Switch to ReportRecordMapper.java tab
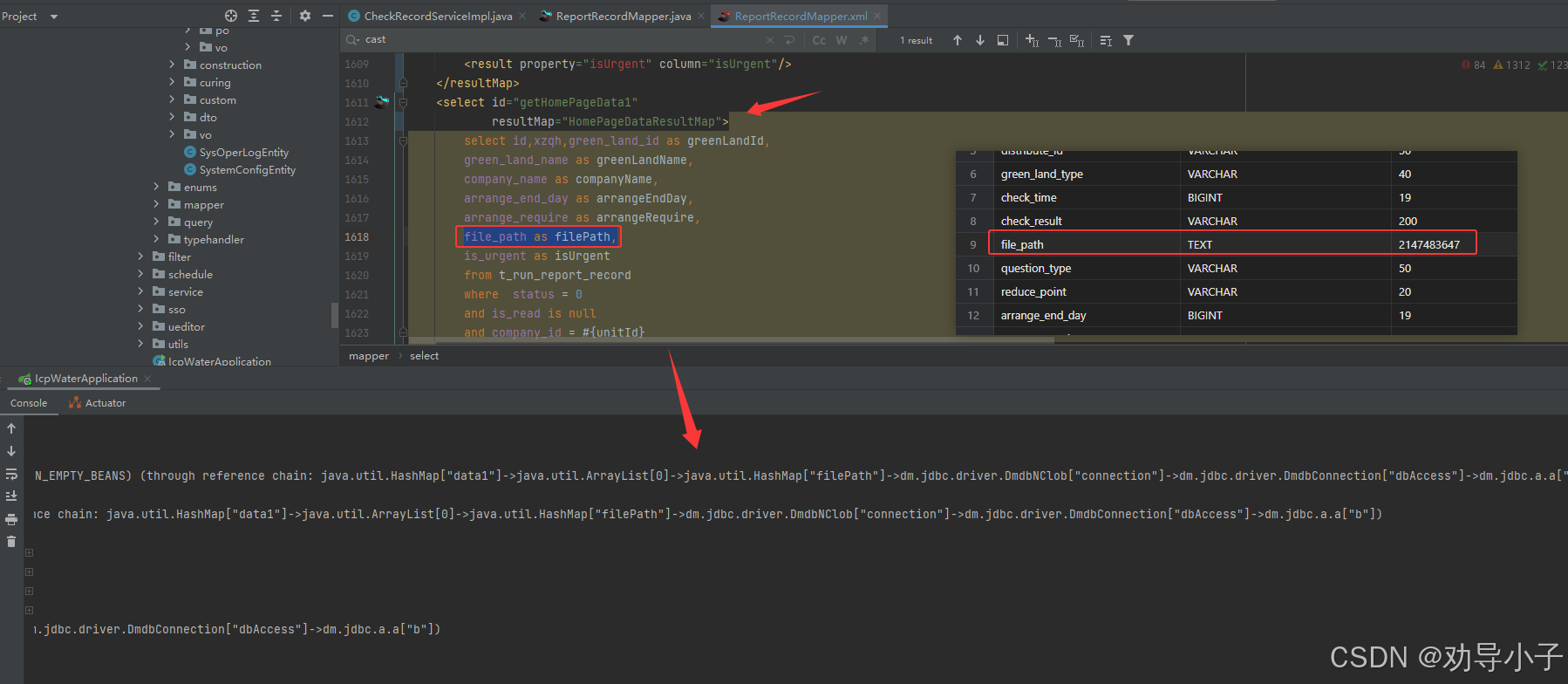 (x=624, y=16)
